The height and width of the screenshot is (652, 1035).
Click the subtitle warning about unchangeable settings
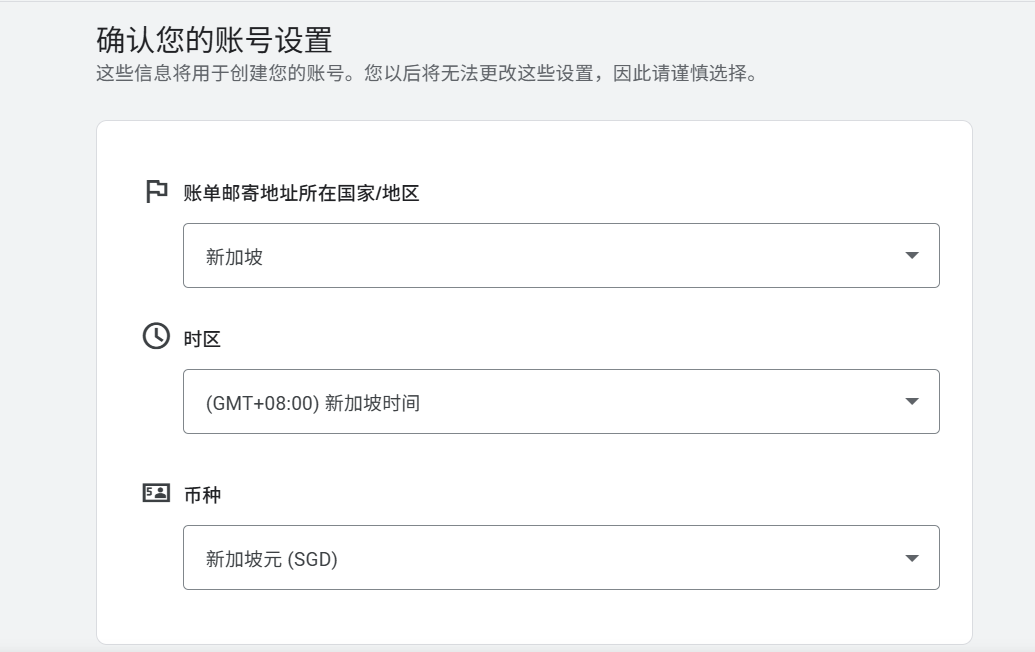click(425, 74)
